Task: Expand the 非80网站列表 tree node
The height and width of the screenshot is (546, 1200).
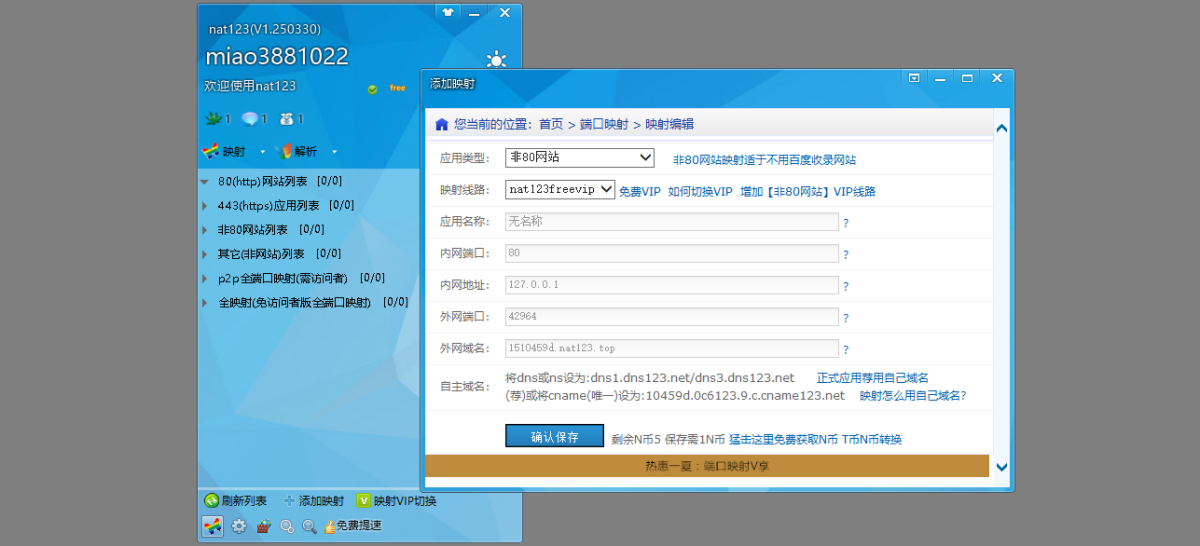Action: pyautogui.click(x=205, y=230)
